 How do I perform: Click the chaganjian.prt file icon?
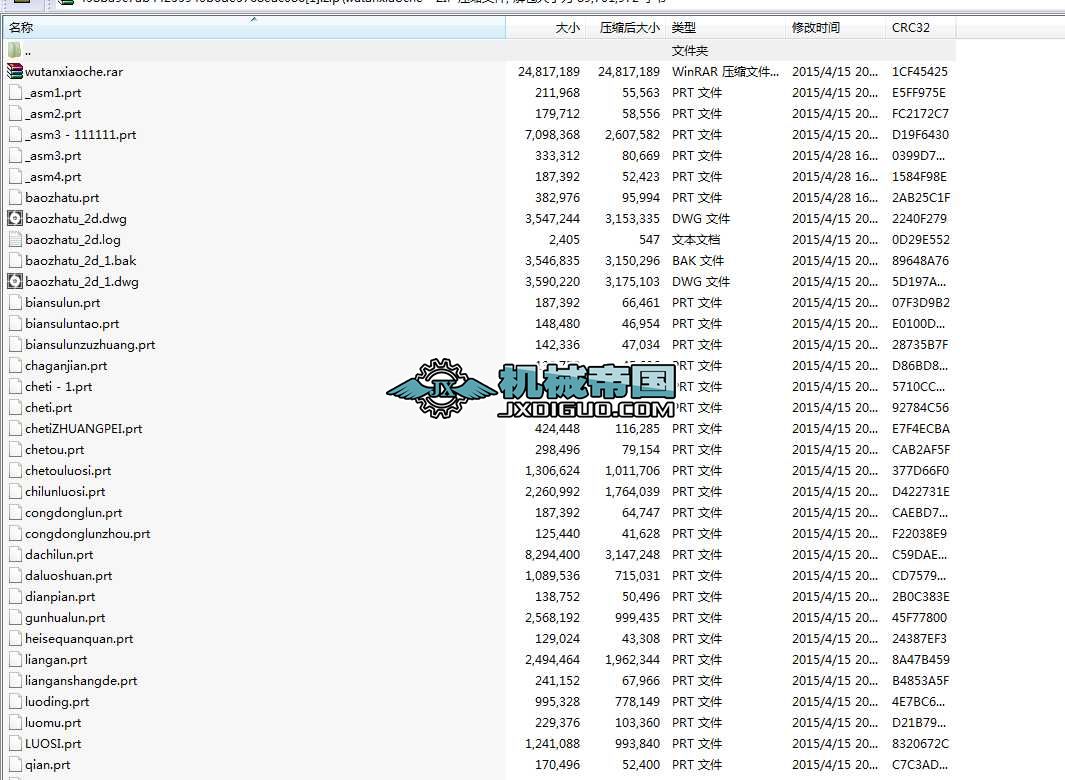coord(15,366)
